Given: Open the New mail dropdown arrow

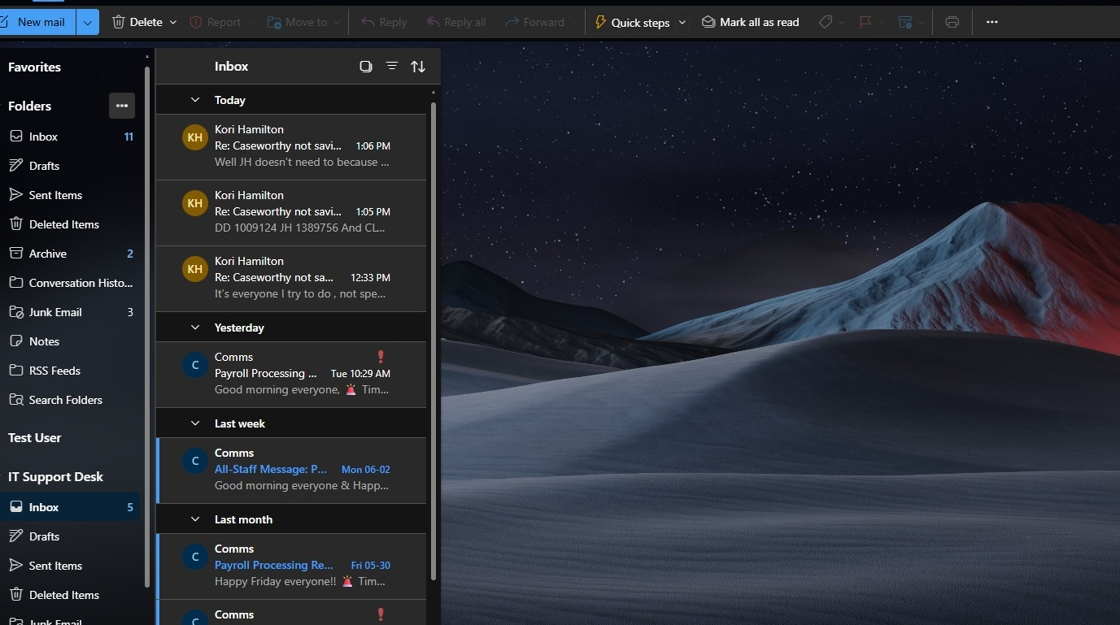Looking at the screenshot, I should click(87, 22).
